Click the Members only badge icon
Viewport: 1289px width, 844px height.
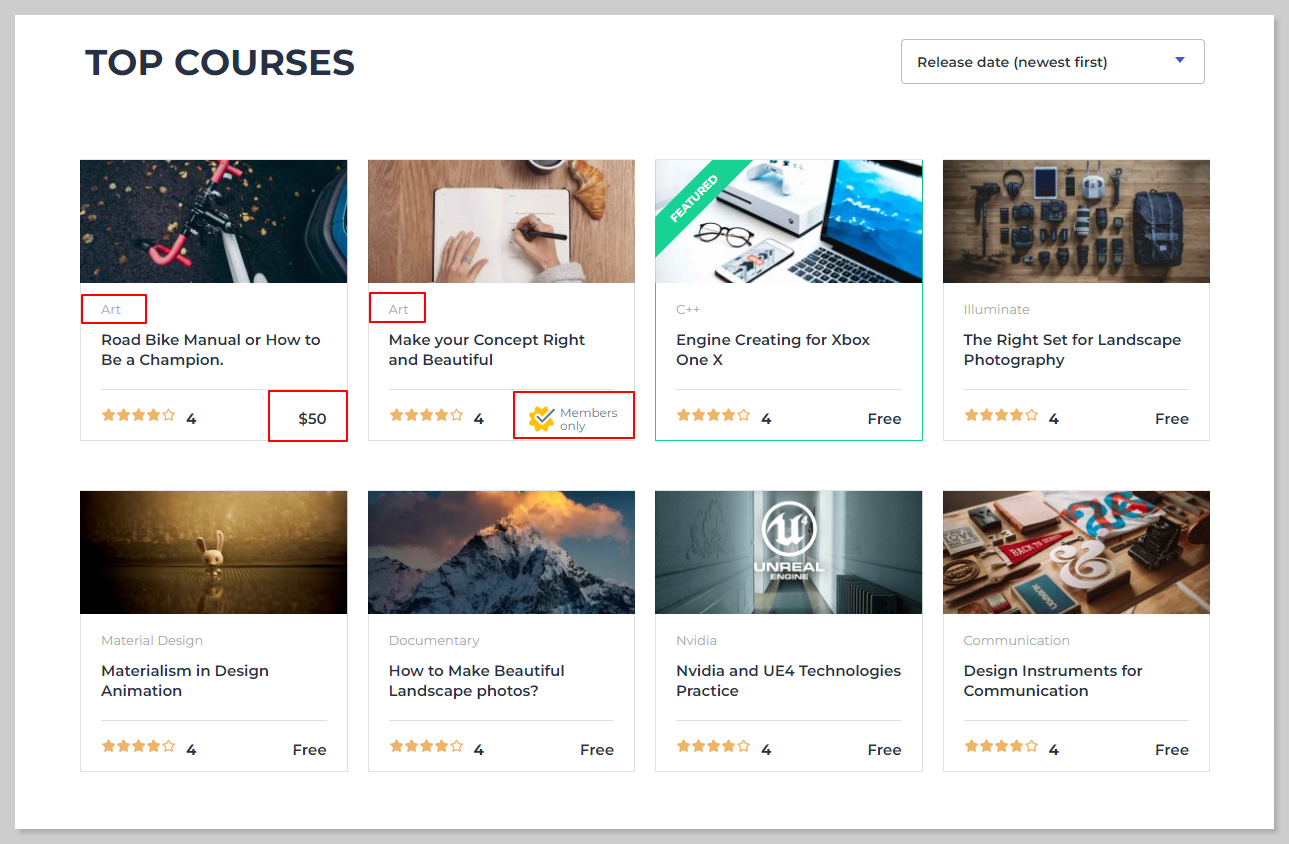tap(541, 419)
